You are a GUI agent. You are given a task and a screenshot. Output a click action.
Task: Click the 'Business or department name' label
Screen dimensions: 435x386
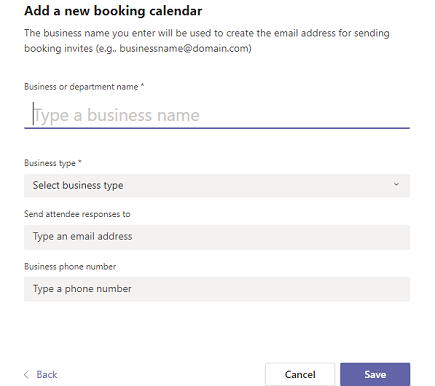81,87
